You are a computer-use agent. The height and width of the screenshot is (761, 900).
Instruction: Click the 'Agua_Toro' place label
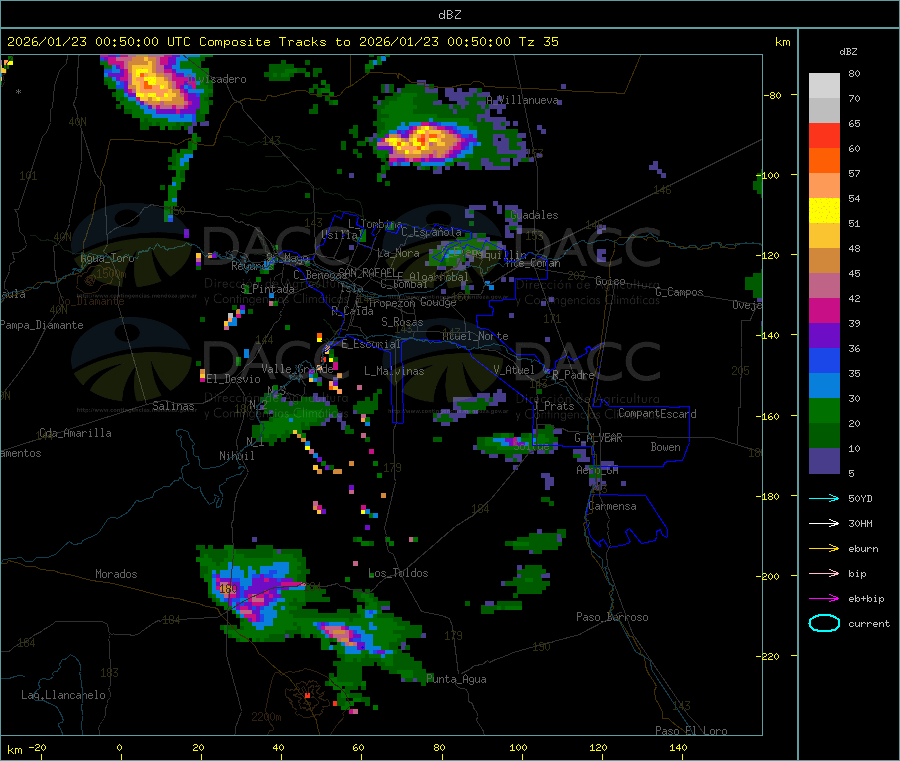pyautogui.click(x=107, y=258)
